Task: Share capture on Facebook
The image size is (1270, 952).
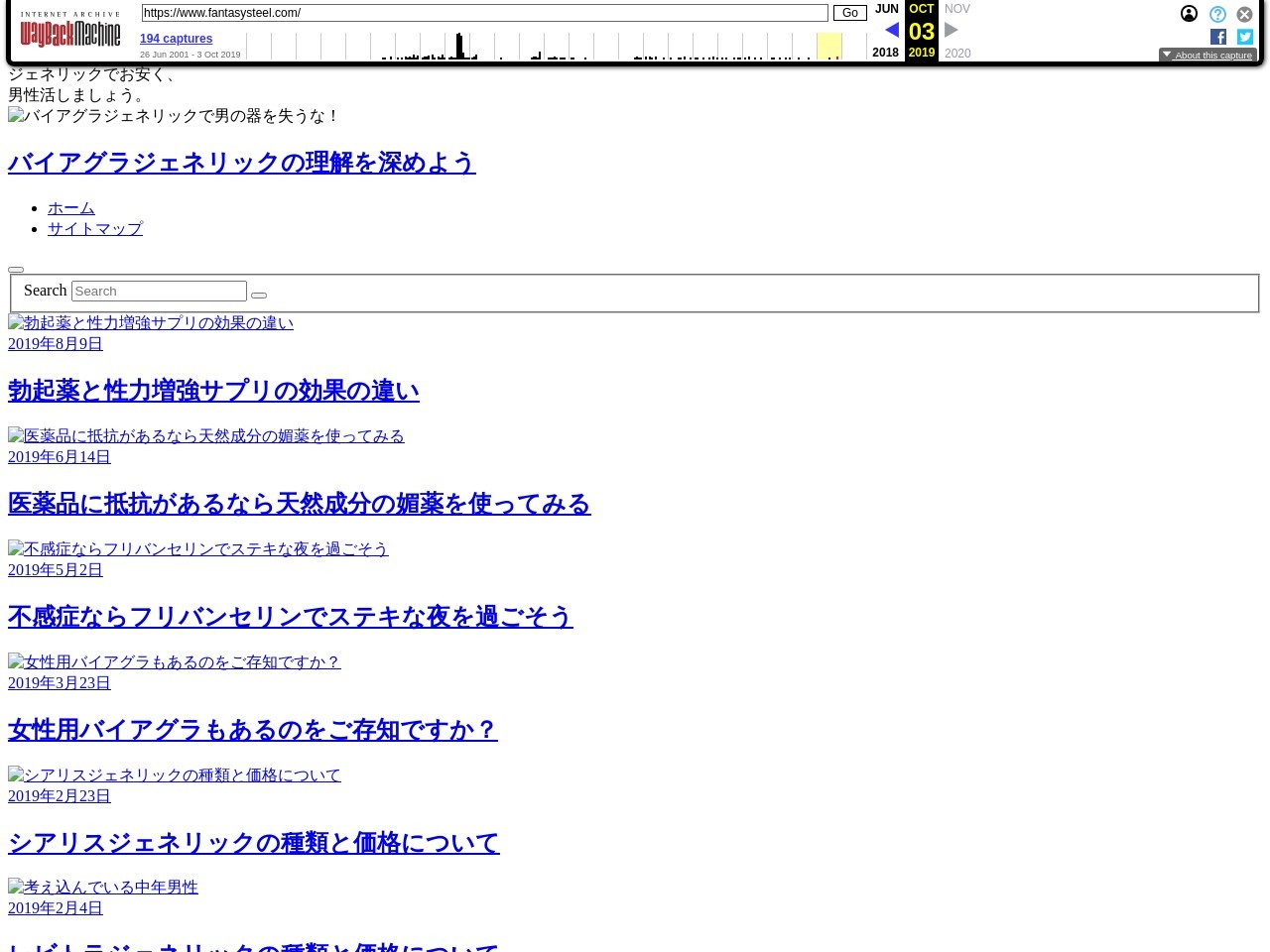Action: 1218,37
